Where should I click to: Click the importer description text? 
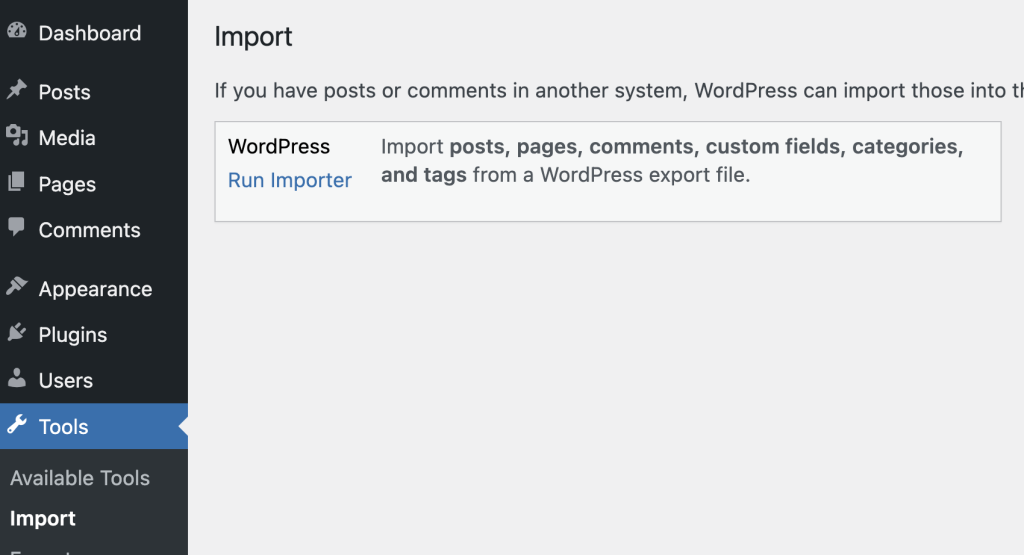(x=672, y=161)
